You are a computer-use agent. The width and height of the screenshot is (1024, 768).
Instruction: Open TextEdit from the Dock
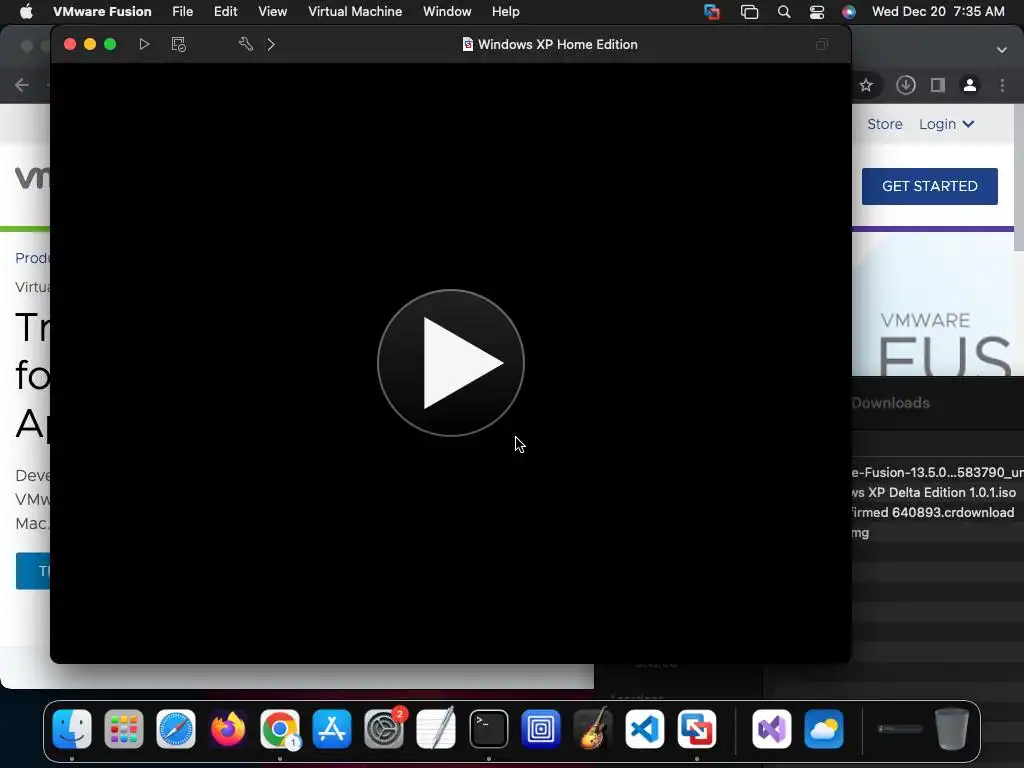(436, 729)
